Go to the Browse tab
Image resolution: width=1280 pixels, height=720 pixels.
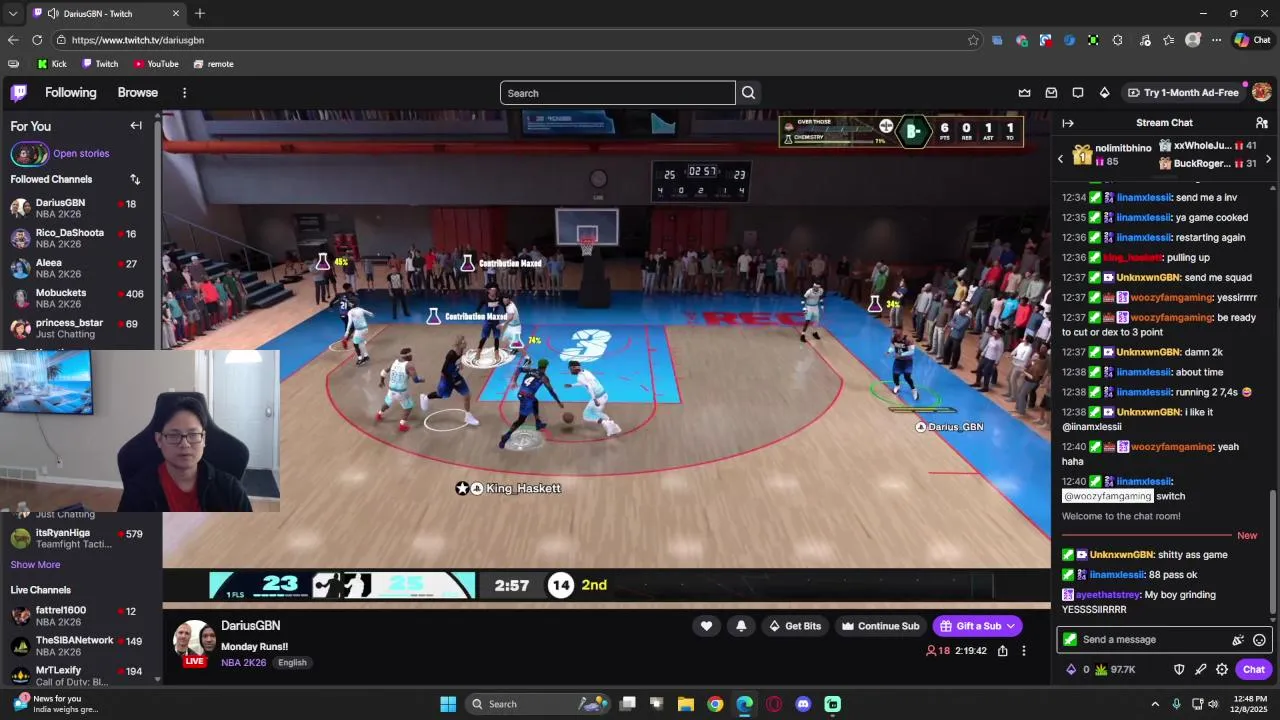click(x=138, y=93)
